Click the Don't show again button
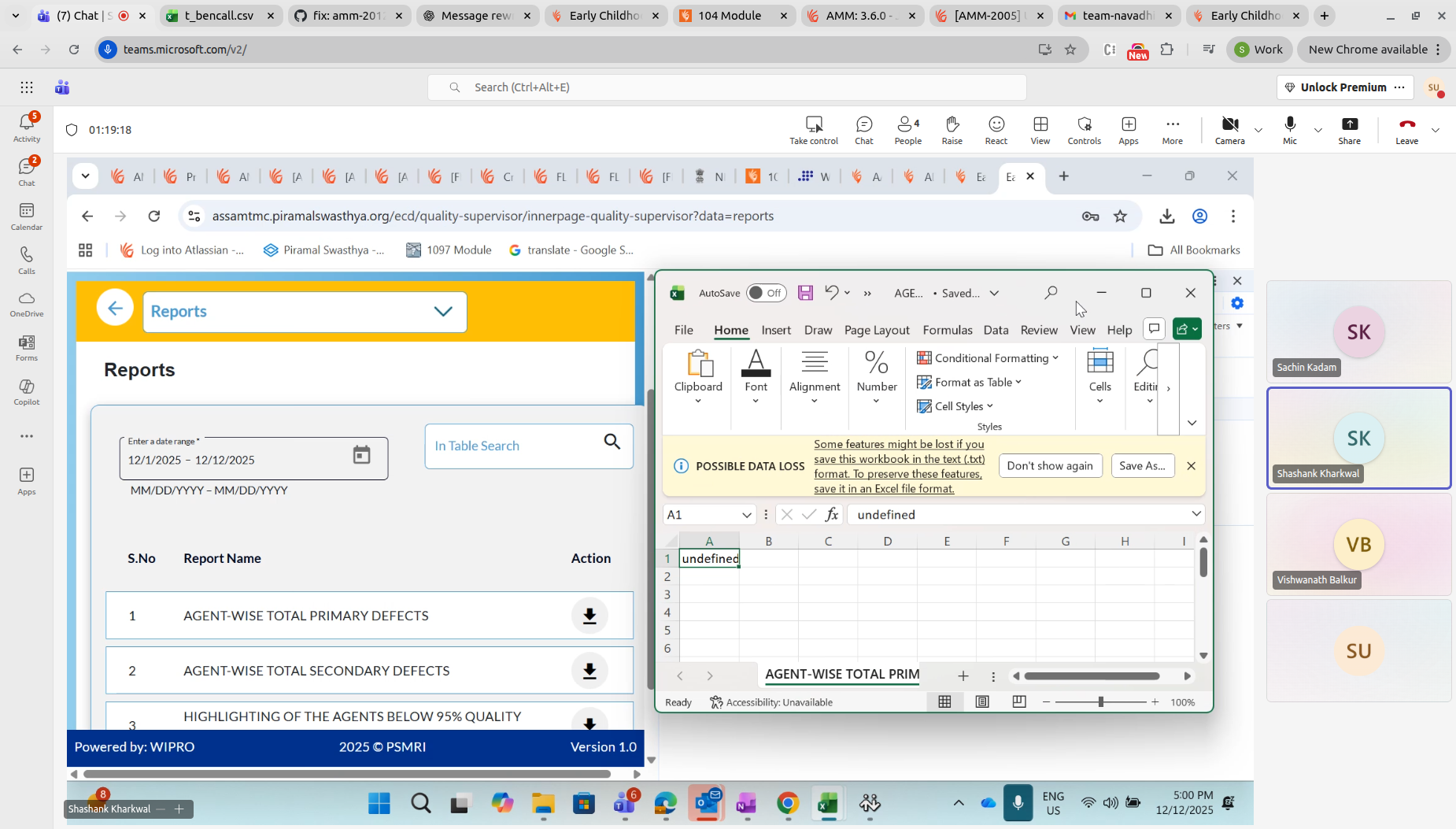Image resolution: width=1456 pixels, height=829 pixels. [1050, 466]
